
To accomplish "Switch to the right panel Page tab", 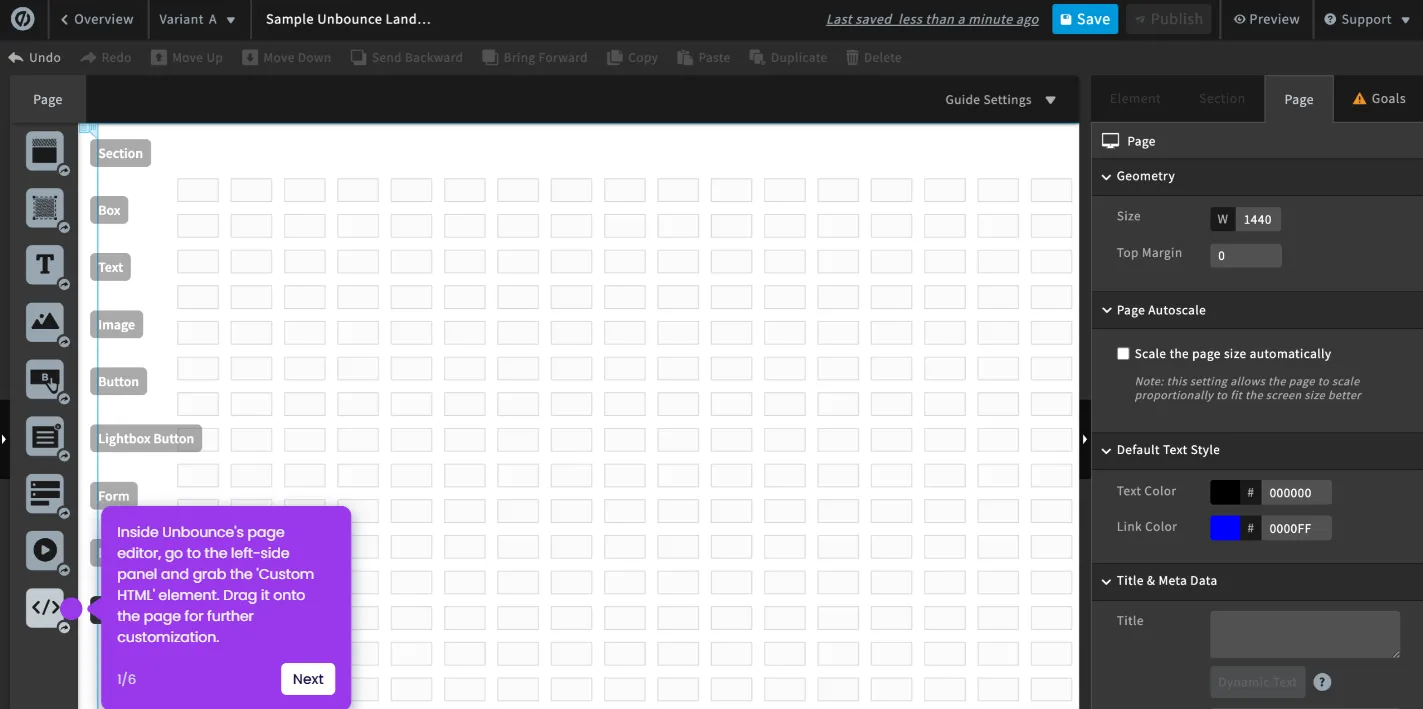I will (x=1299, y=99).
